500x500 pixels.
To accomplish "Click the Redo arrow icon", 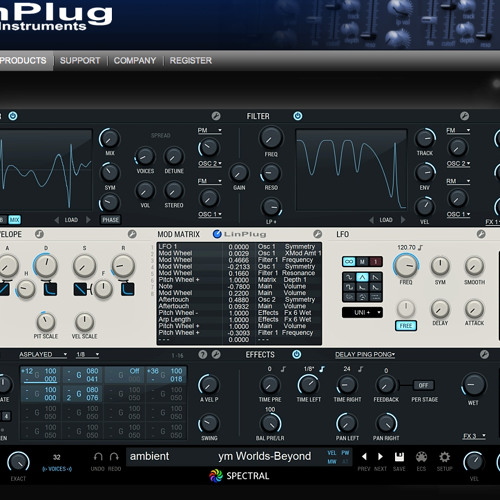I will [x=114, y=457].
